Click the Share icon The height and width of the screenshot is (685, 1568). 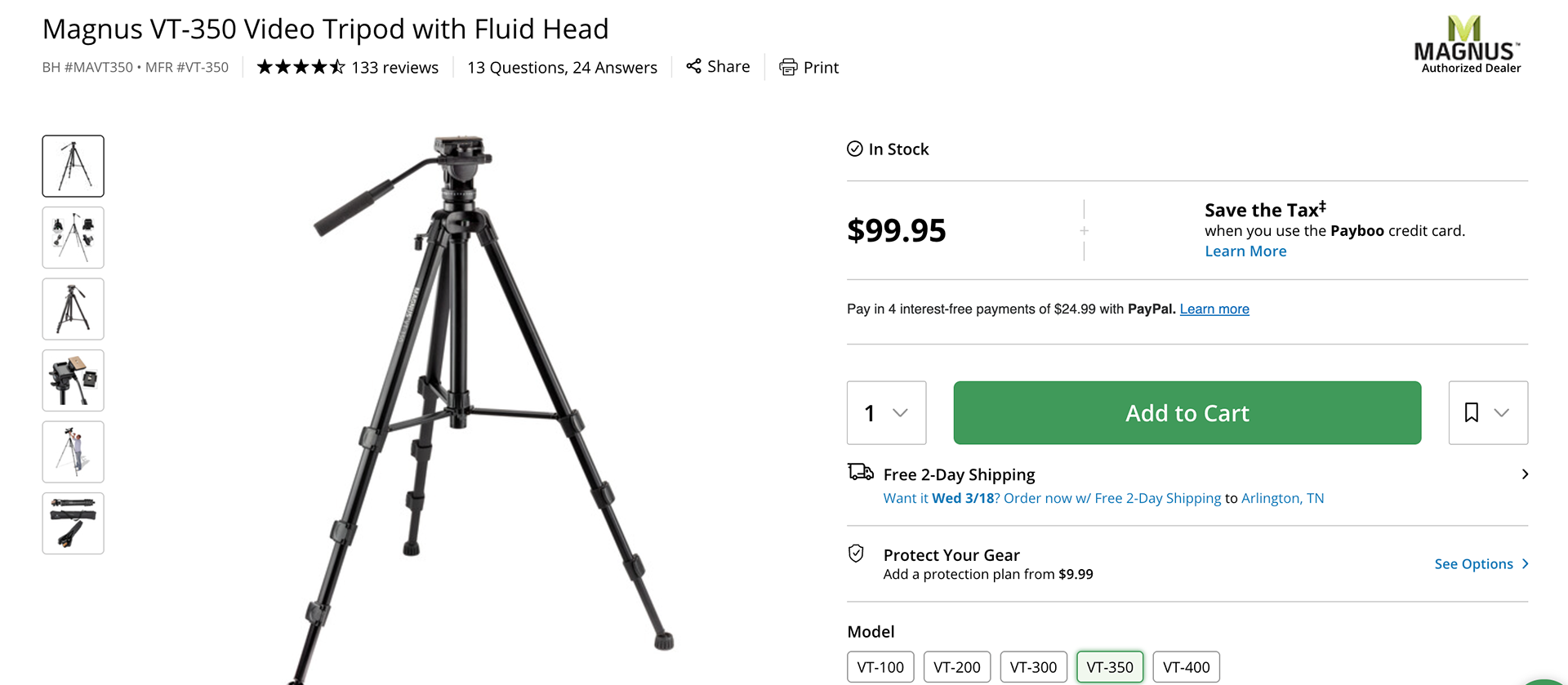(x=693, y=66)
